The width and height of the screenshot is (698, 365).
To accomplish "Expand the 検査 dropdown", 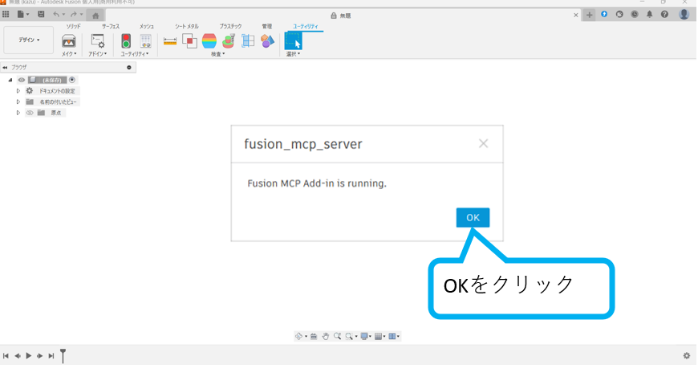I will click(218, 54).
